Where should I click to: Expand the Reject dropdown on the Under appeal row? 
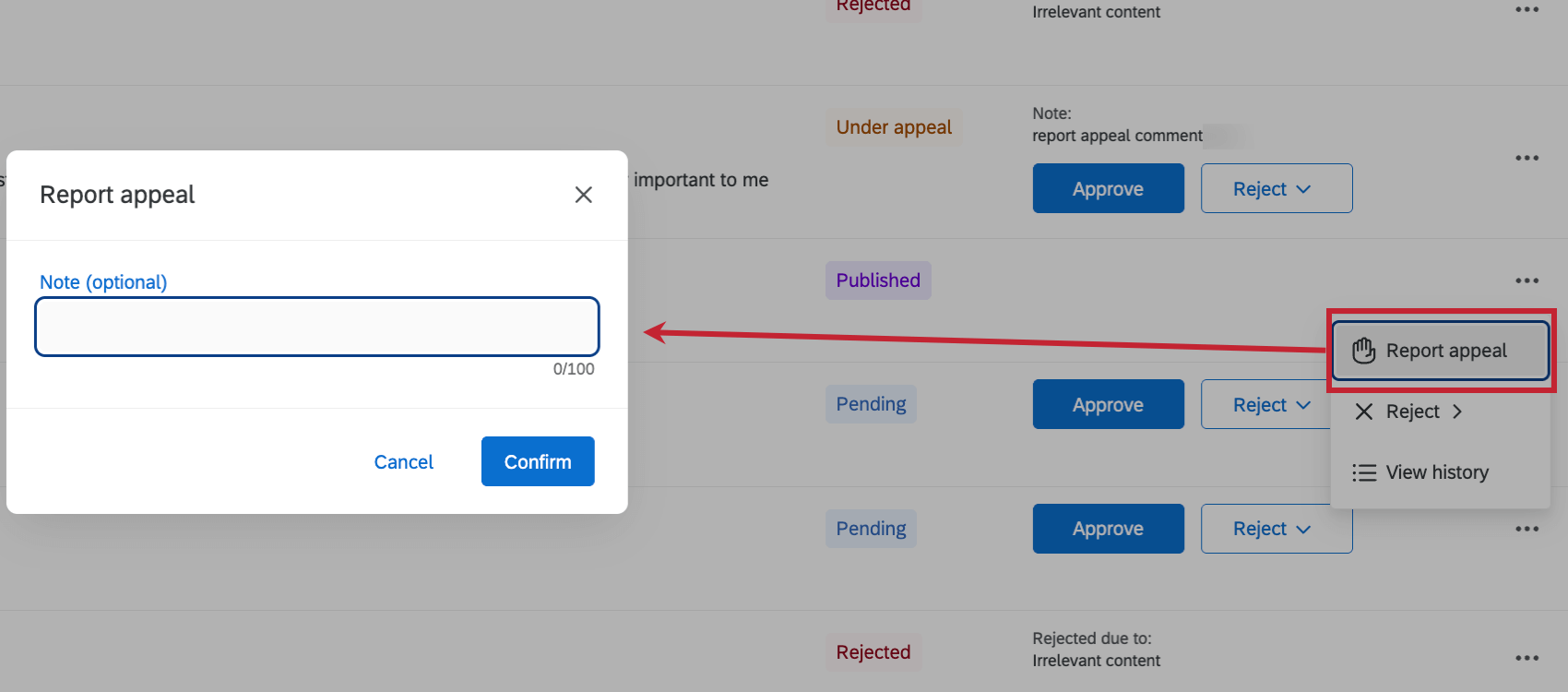1277,188
